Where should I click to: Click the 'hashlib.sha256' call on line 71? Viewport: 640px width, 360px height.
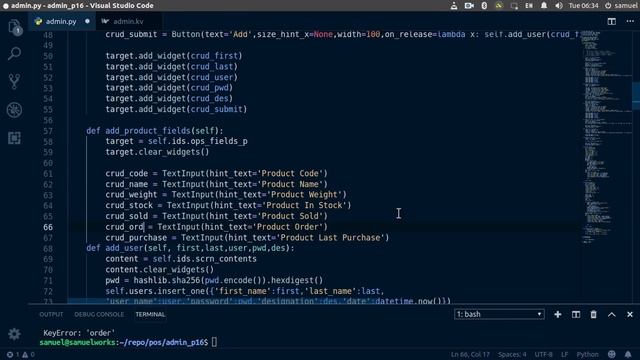(167, 280)
